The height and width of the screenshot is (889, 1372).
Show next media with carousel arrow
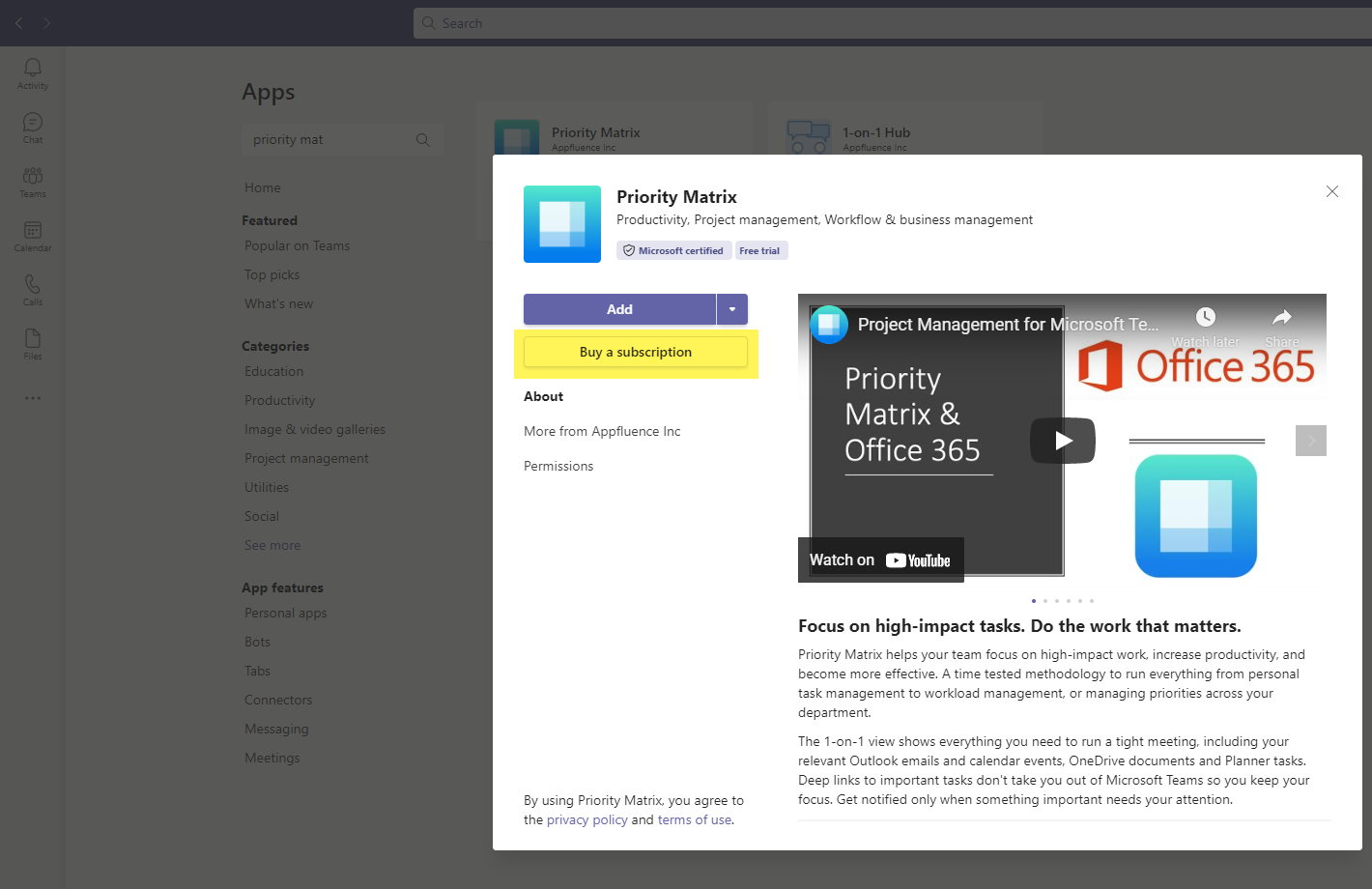[x=1310, y=441]
